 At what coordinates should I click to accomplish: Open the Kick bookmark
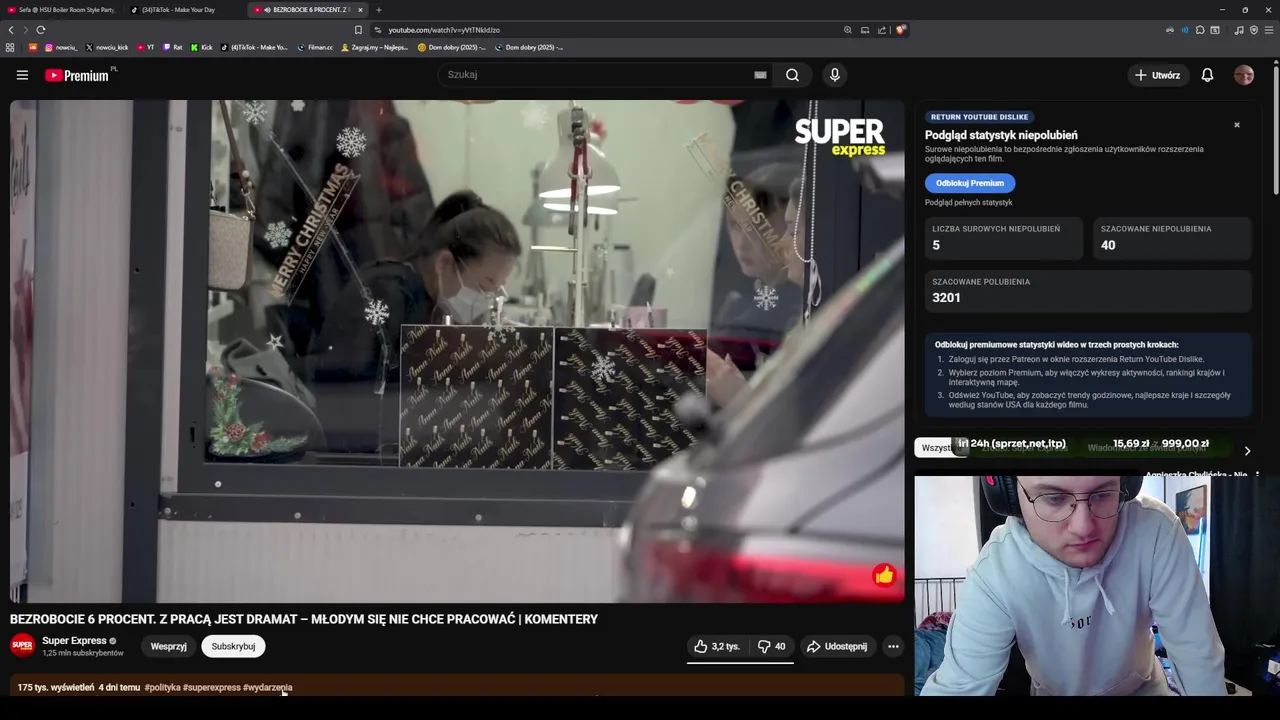pyautogui.click(x=201, y=47)
